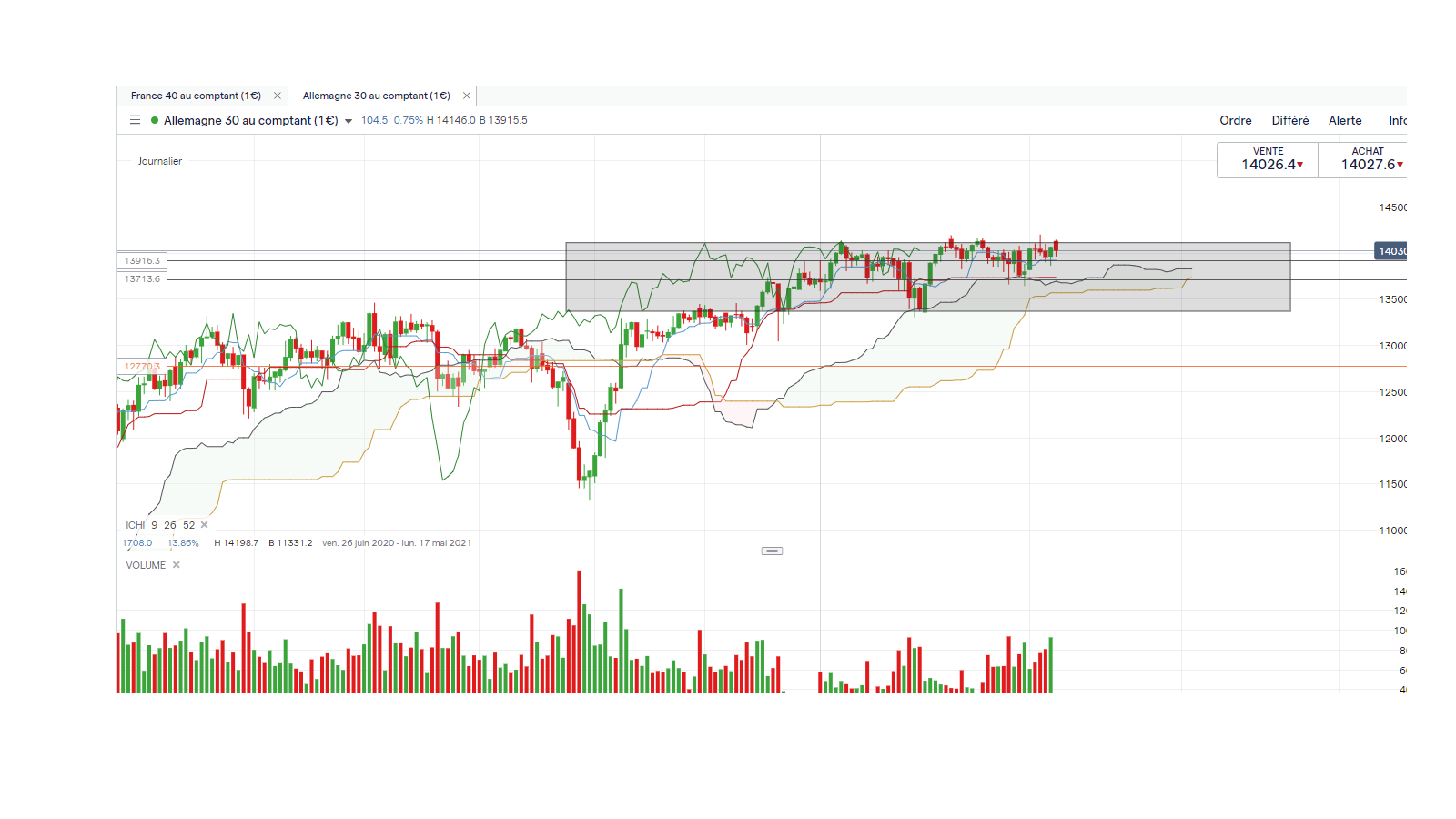1456x819 pixels.
Task: Click the ACHAT 14027.6 buy button
Action: click(x=1364, y=160)
